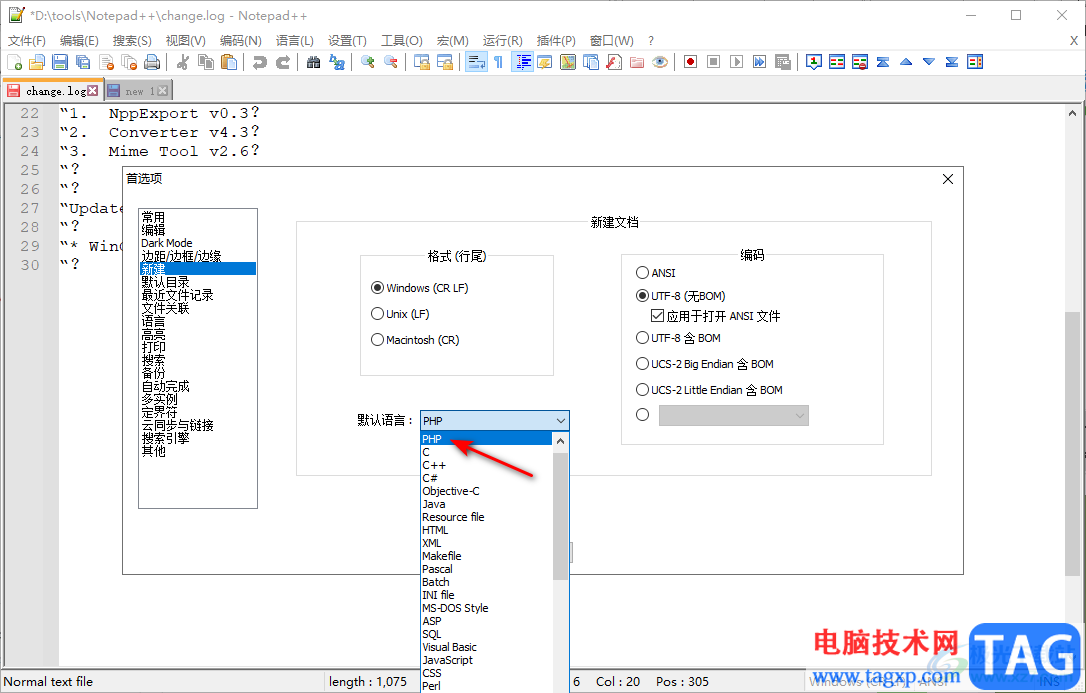
Task: Click the editor vertical scrollbar thumb
Action: click(1071, 443)
